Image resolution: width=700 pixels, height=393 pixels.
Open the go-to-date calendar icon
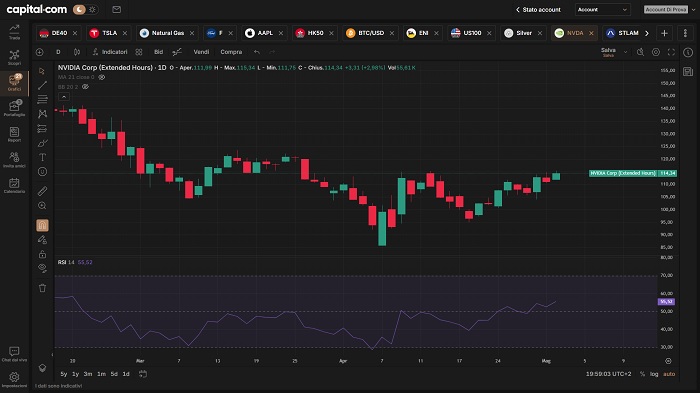(143, 374)
